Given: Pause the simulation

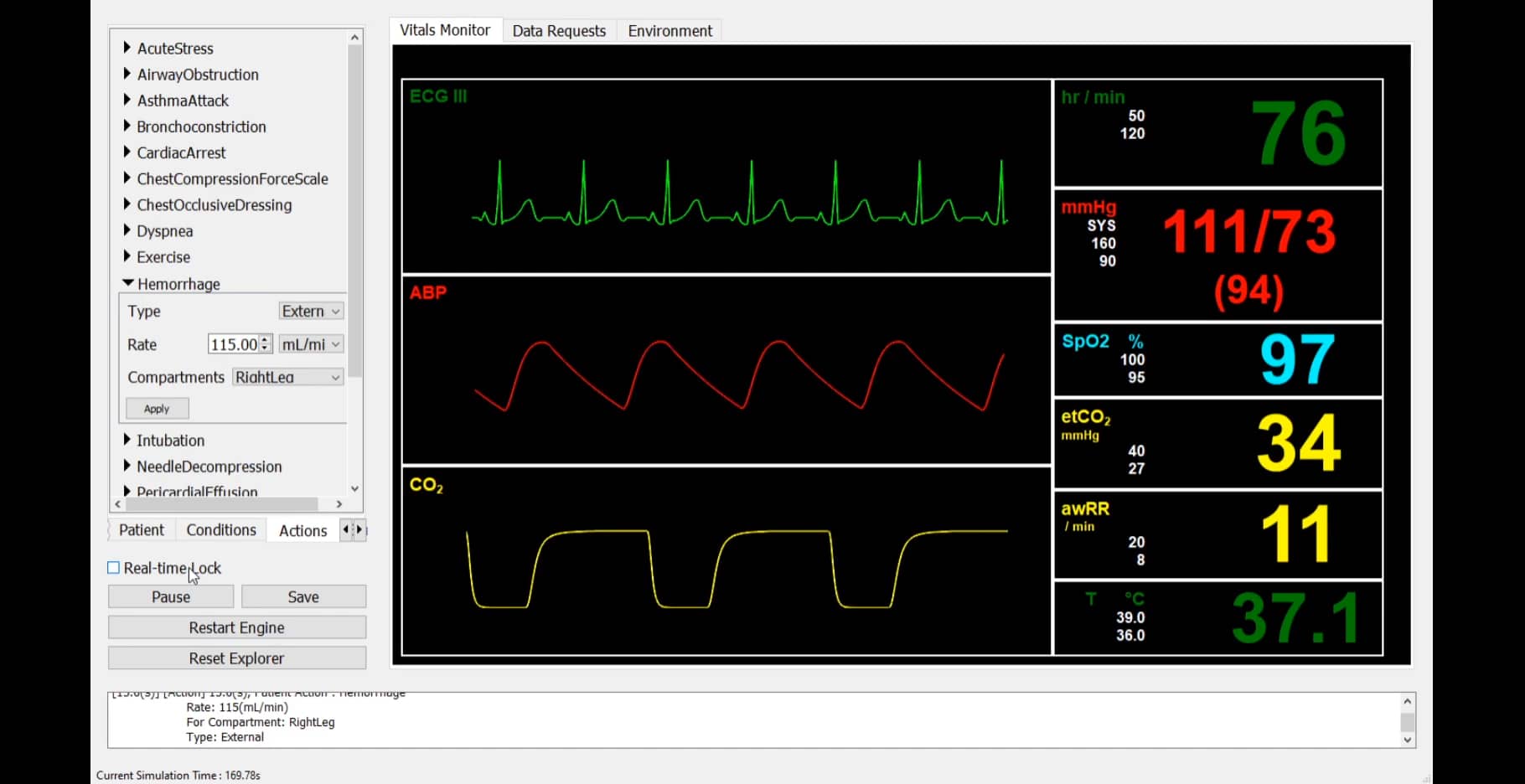Looking at the screenshot, I should [170, 596].
